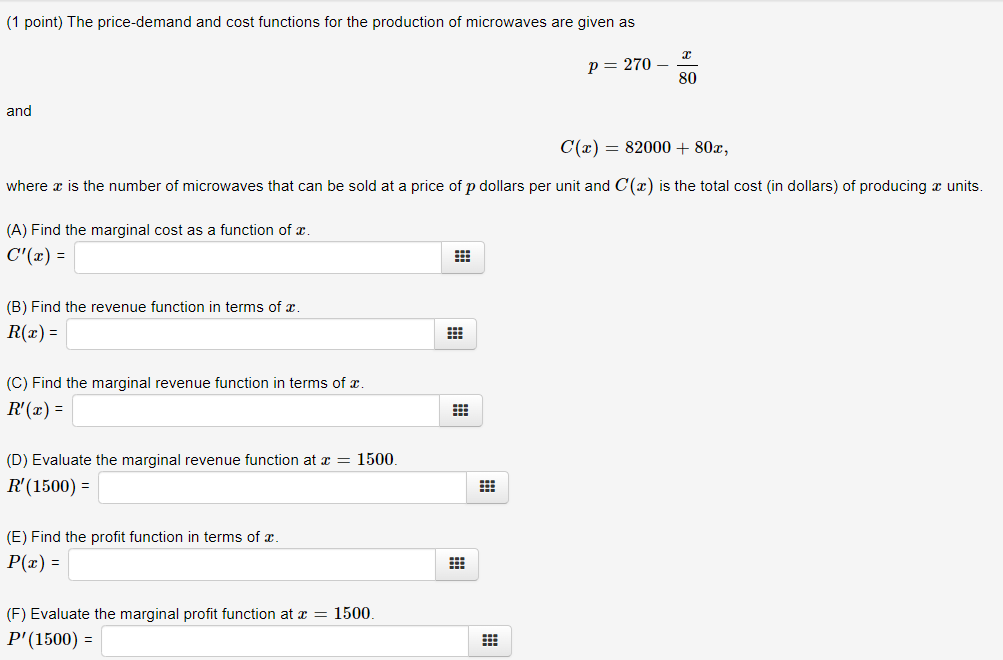Screen dimensions: 1003x660
Task: Open the equation editor beside R(x)
Action: tap(455, 333)
